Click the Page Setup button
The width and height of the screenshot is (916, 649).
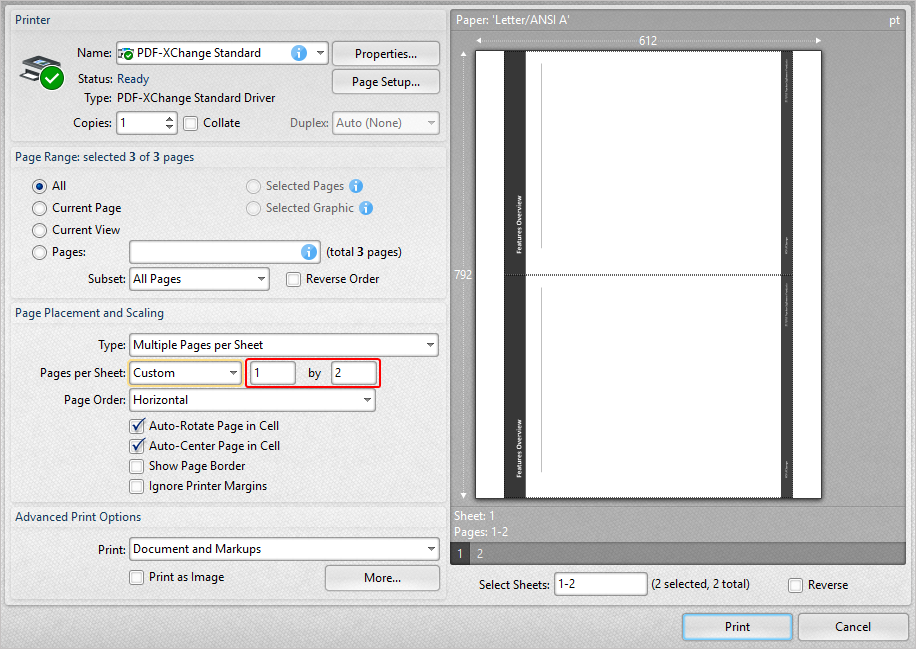[x=385, y=82]
